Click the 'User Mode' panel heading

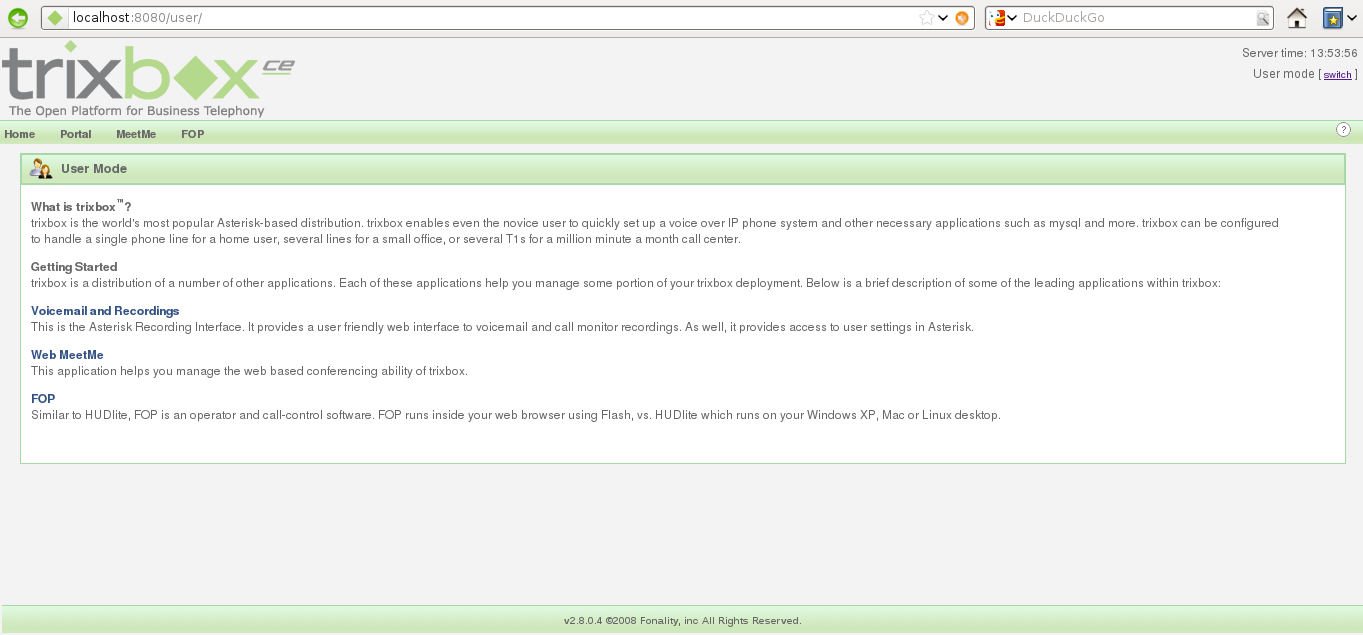coord(94,169)
